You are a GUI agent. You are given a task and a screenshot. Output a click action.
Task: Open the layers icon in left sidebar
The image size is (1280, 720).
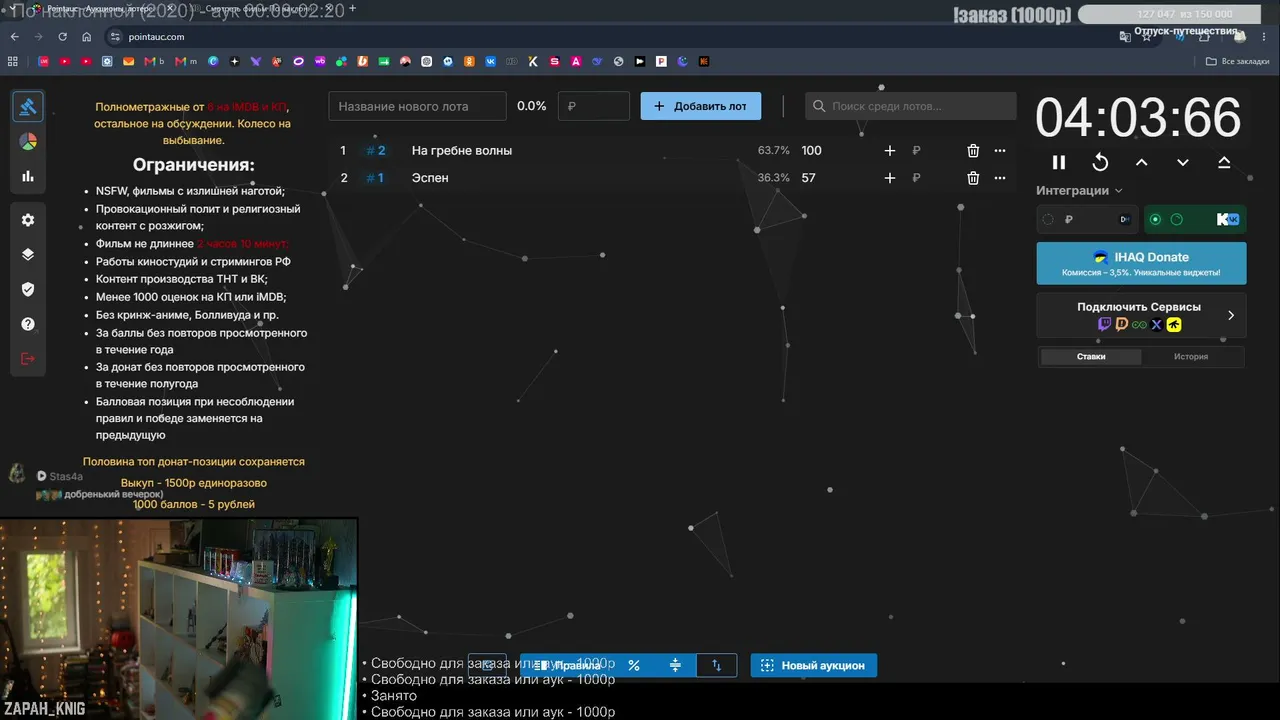(x=28, y=254)
